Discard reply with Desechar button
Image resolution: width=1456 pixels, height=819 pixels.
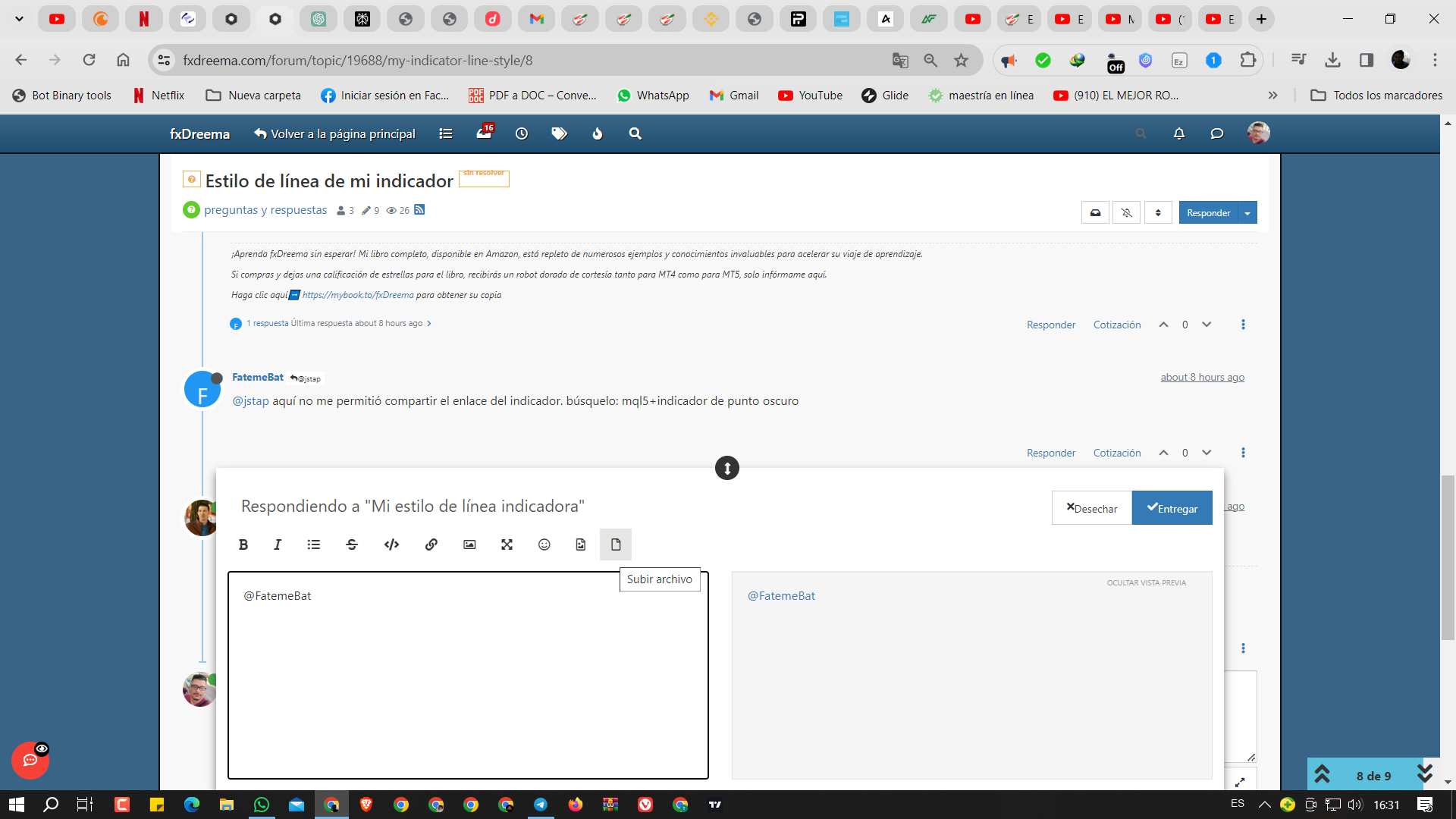[x=1092, y=508]
